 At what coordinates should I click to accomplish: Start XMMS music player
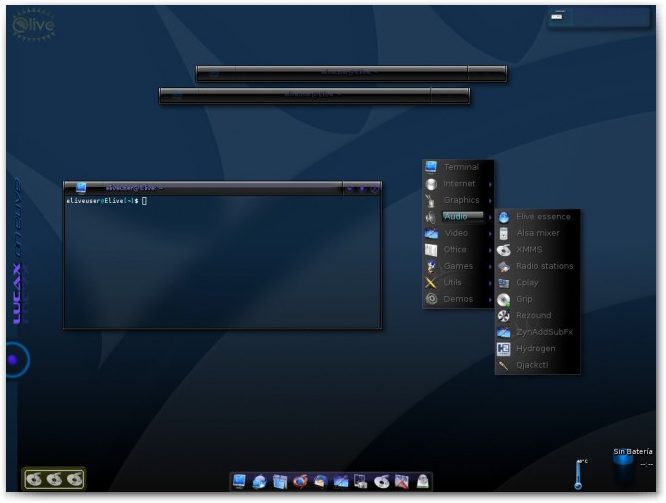point(528,250)
